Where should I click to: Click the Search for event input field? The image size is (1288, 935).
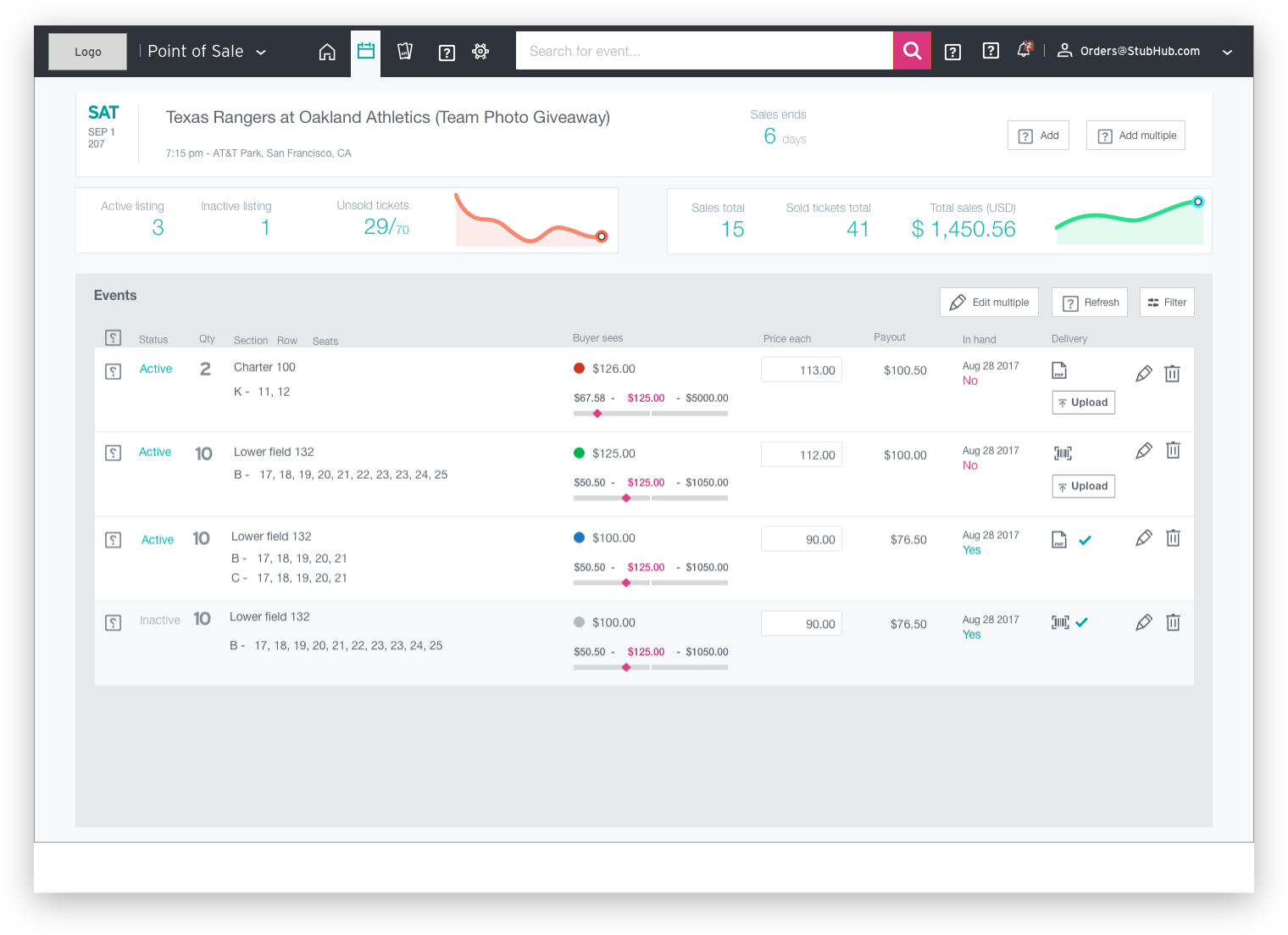(704, 51)
